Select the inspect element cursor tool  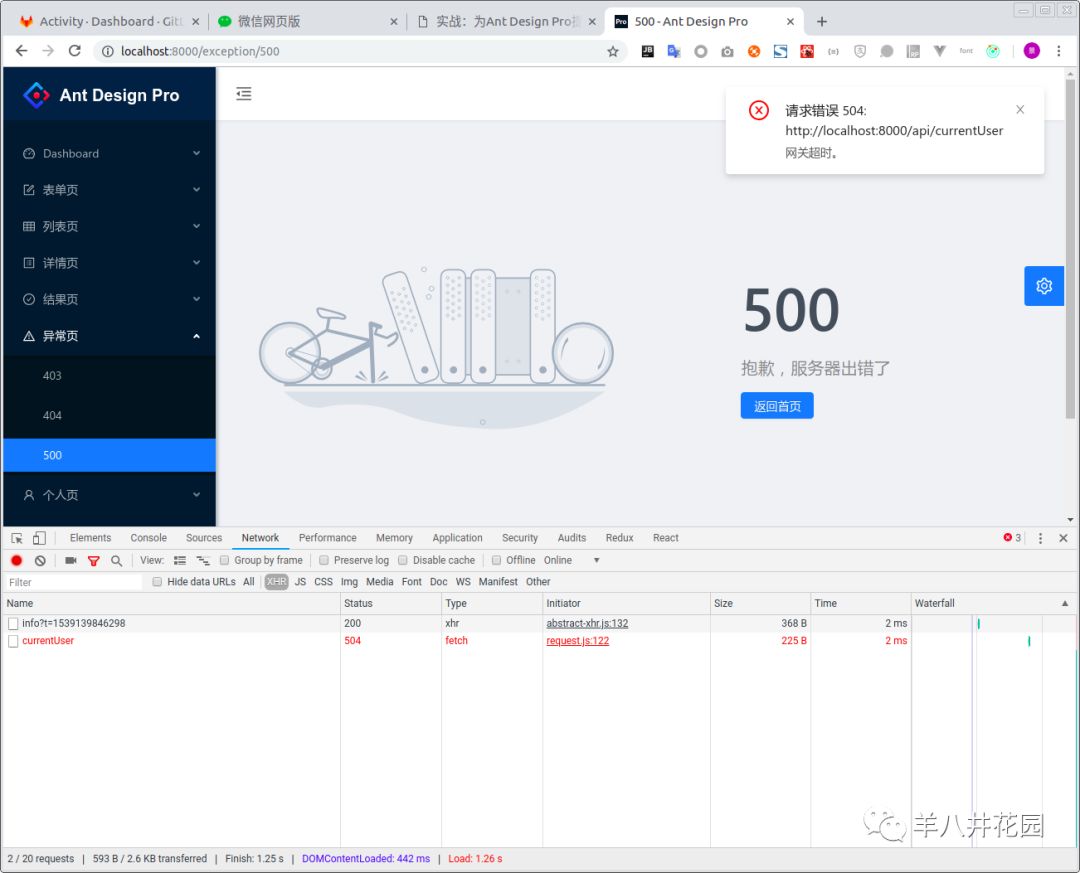pyautogui.click(x=16, y=537)
